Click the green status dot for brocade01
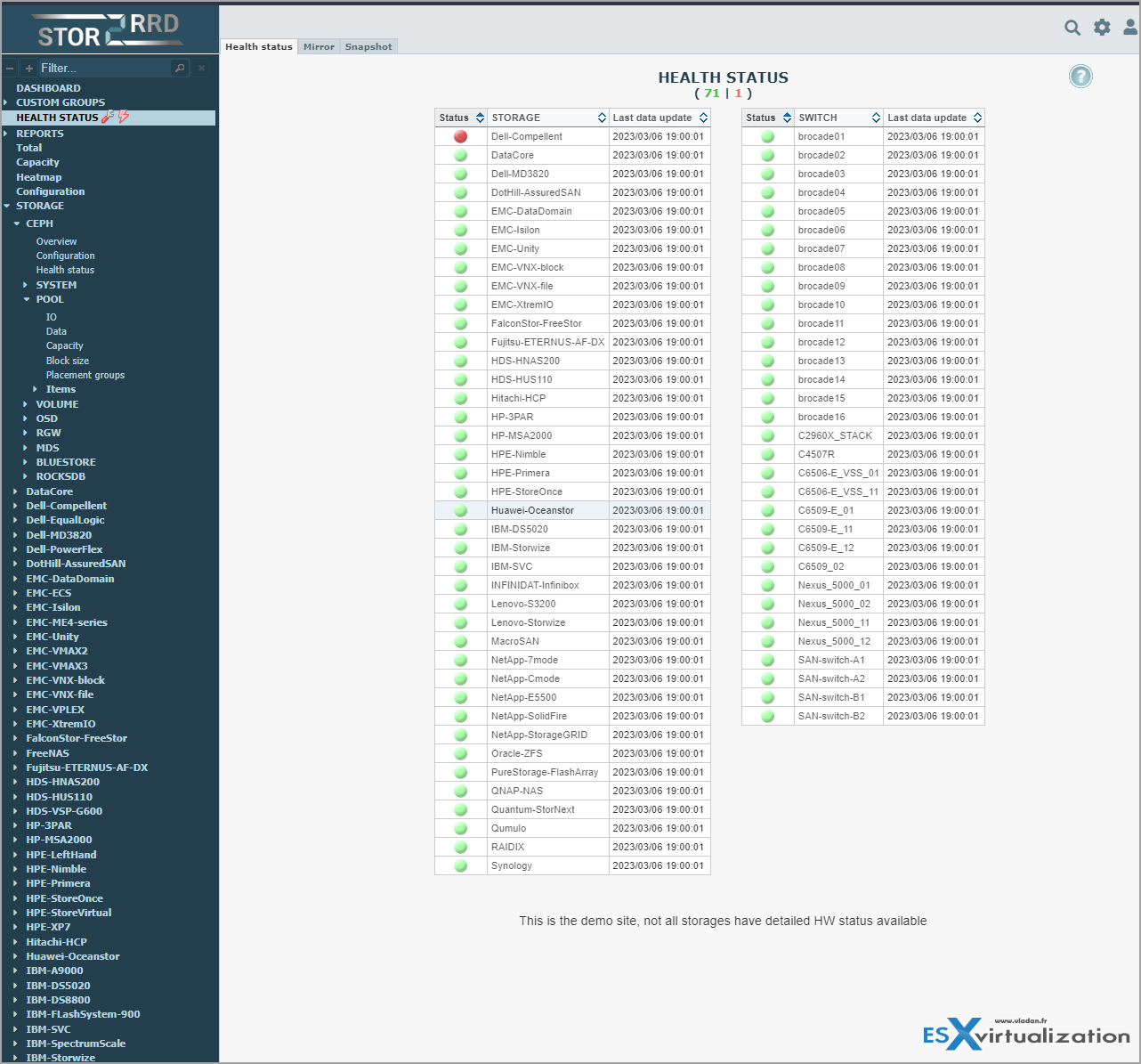 767,136
